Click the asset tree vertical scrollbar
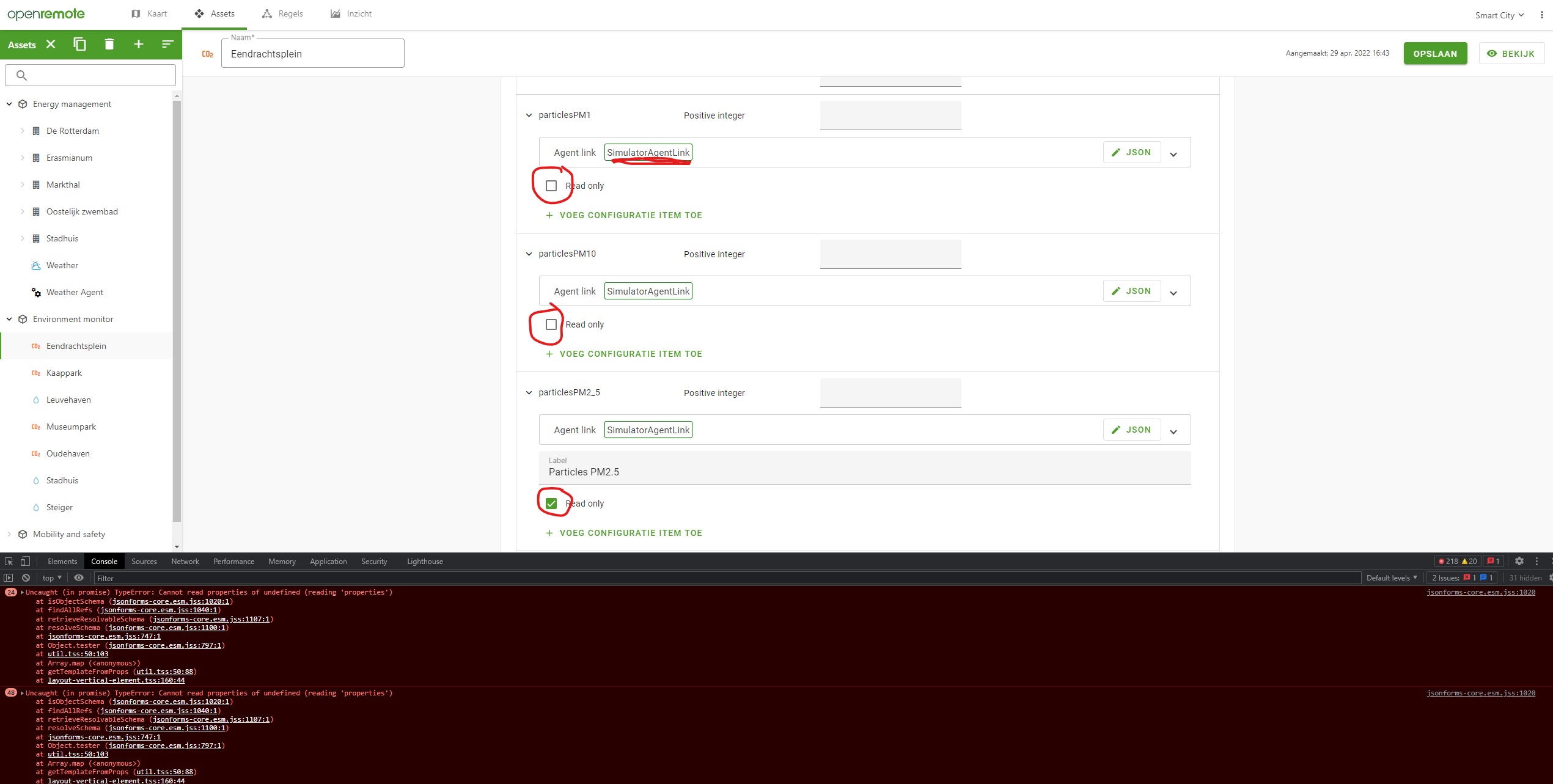This screenshot has height=784, width=1553. (177, 306)
